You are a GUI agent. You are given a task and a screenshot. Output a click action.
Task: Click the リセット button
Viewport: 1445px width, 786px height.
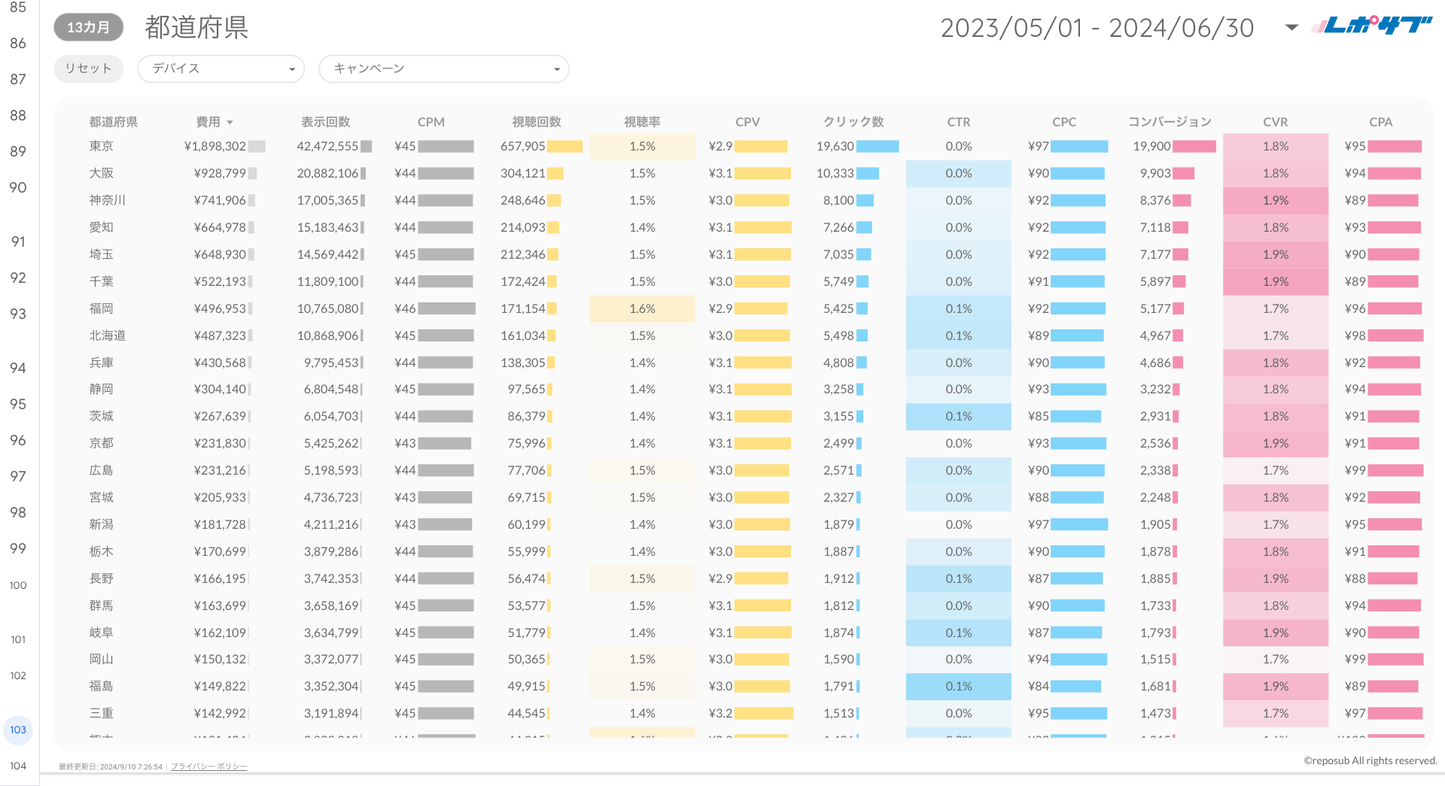point(88,68)
